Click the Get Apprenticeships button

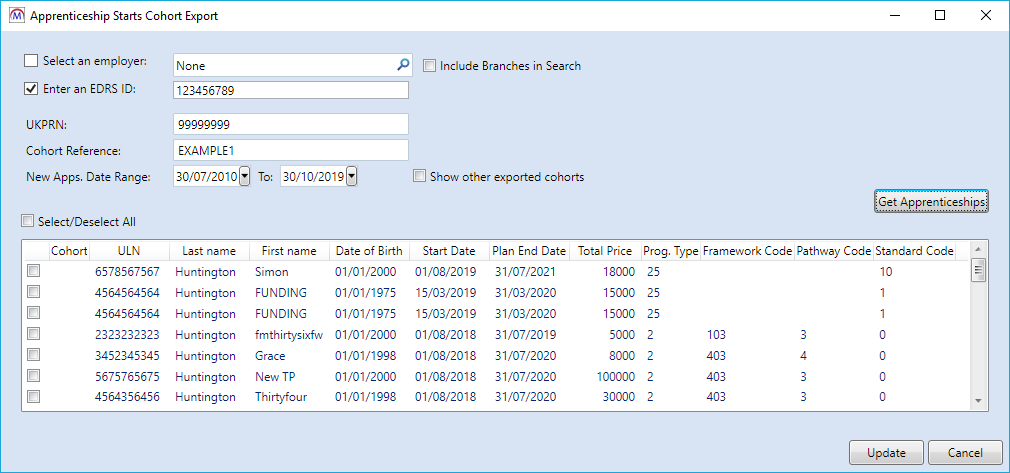(x=931, y=202)
